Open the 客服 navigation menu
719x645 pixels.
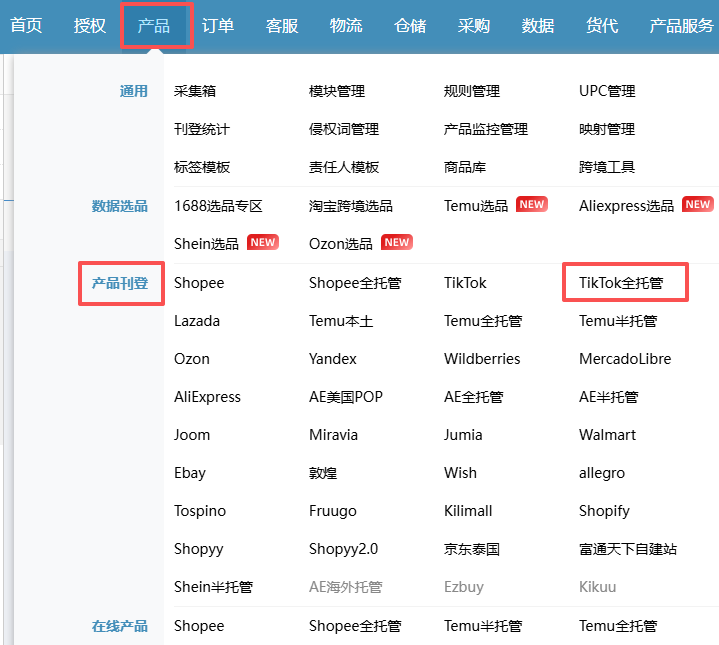point(282,26)
